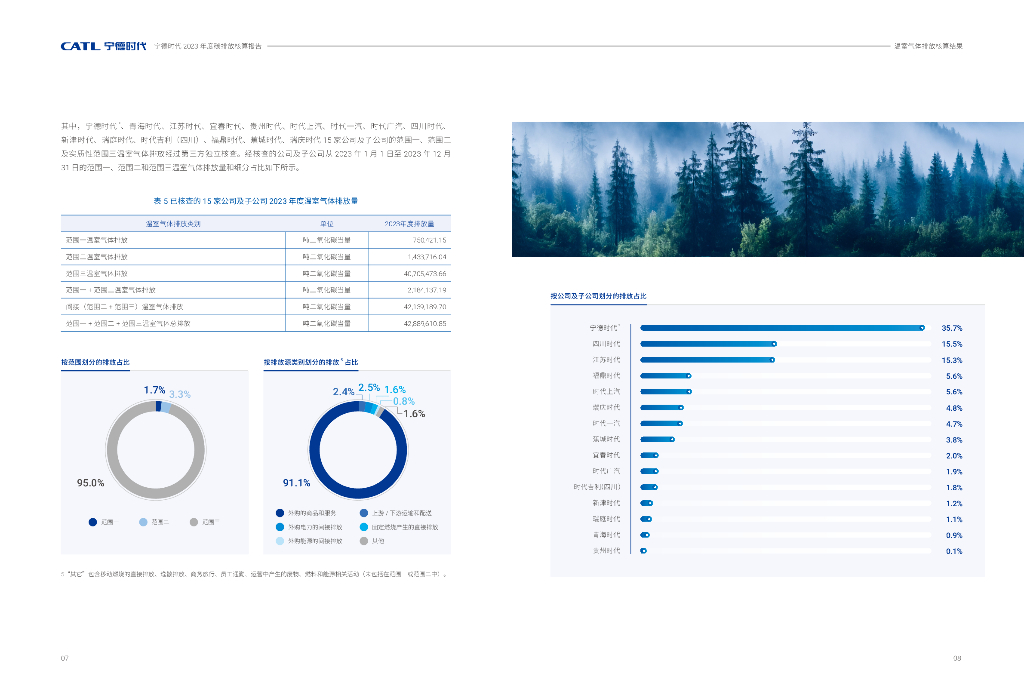Screen dimensions: 1024x695
Task: Click the 按公司及子公司划分的排放占比 heading
Action: point(598,296)
